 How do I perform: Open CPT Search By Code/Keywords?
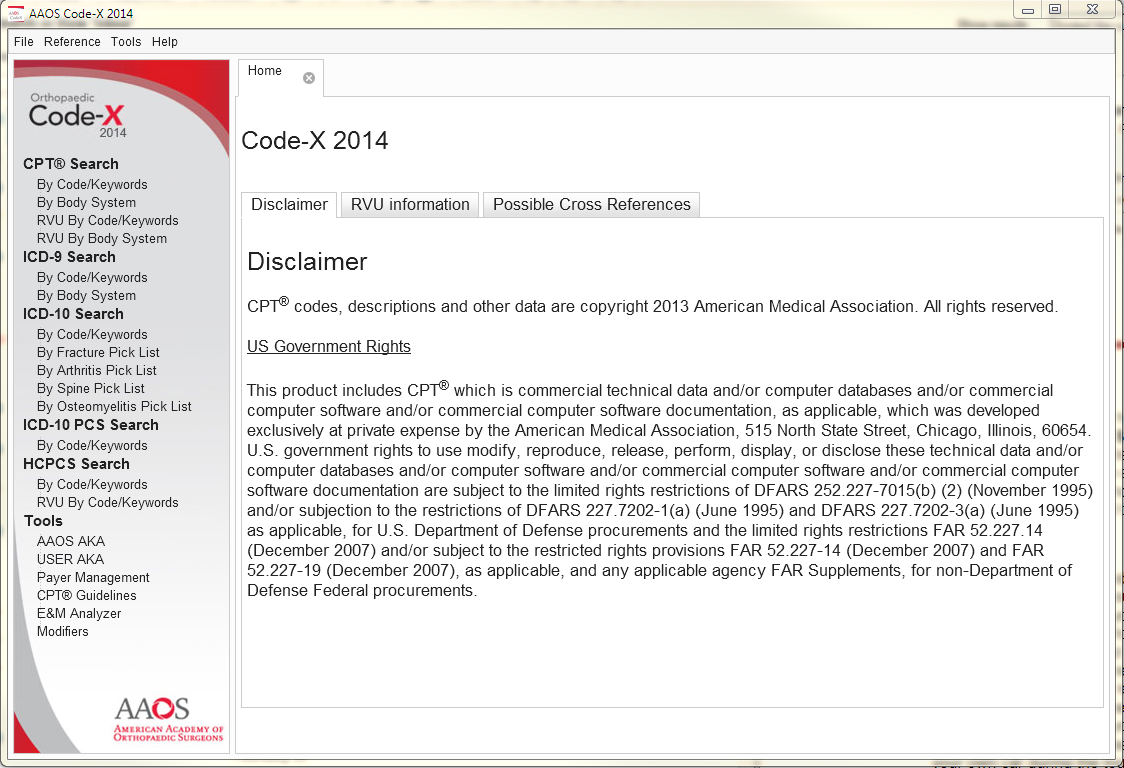point(92,184)
